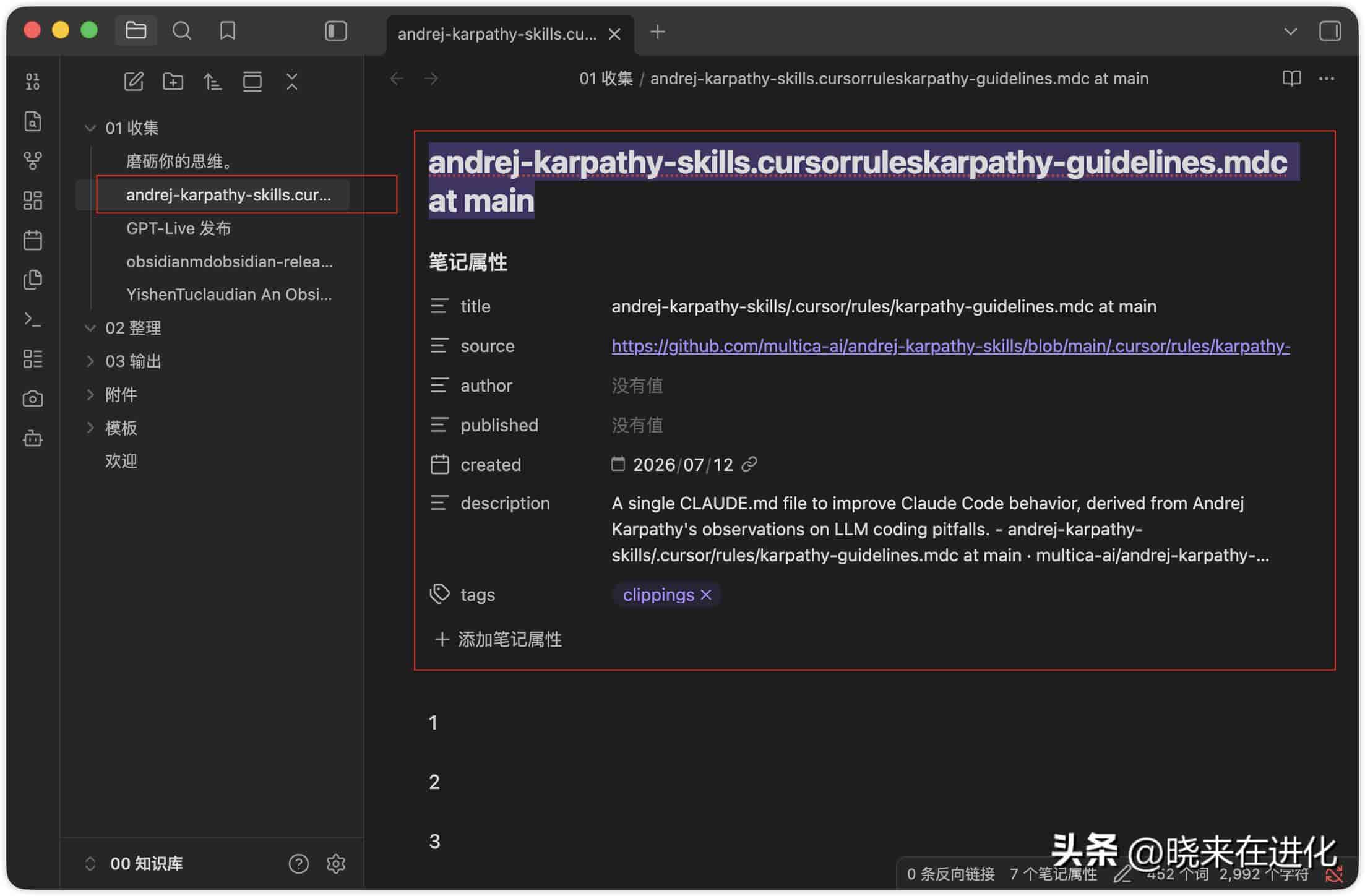Collapse the 02 整理 folder
This screenshot has width=1365, height=896.
90,328
